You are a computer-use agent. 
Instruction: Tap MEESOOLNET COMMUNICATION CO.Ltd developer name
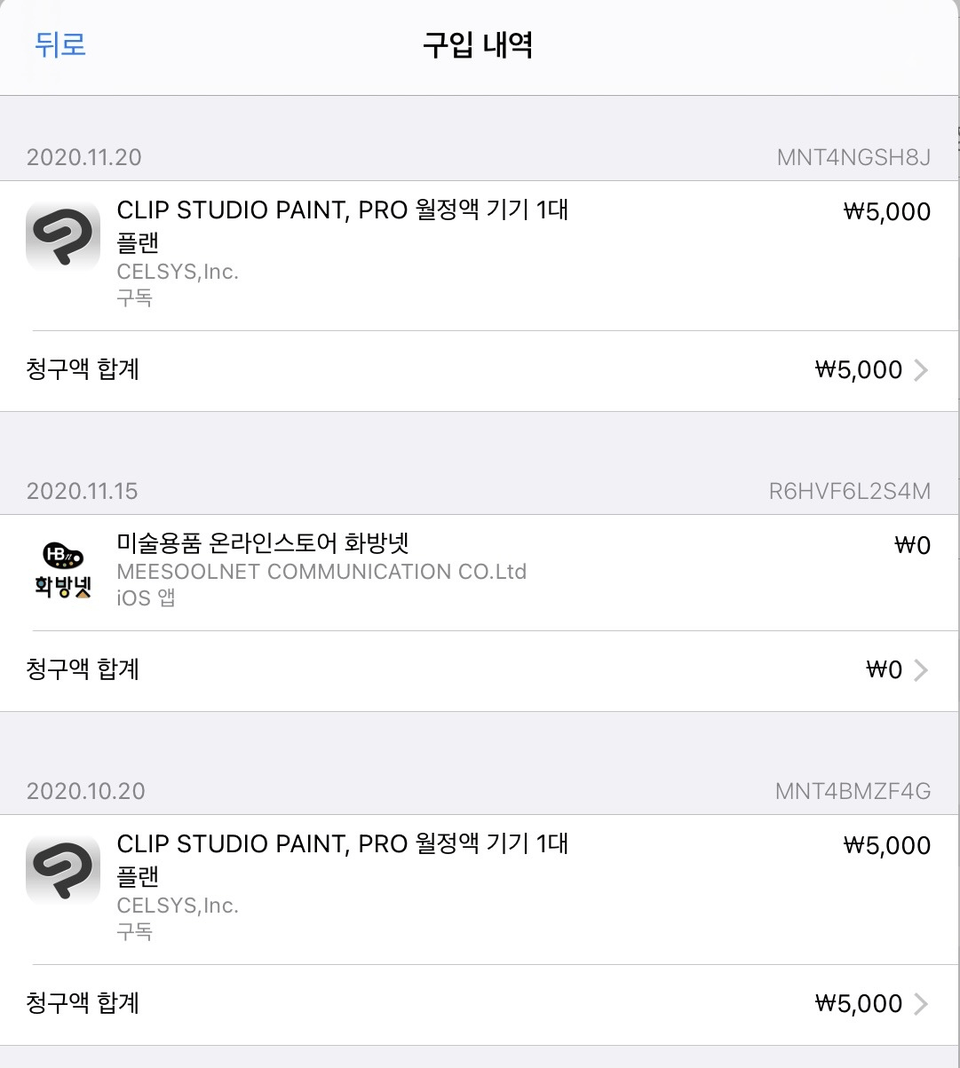click(321, 572)
